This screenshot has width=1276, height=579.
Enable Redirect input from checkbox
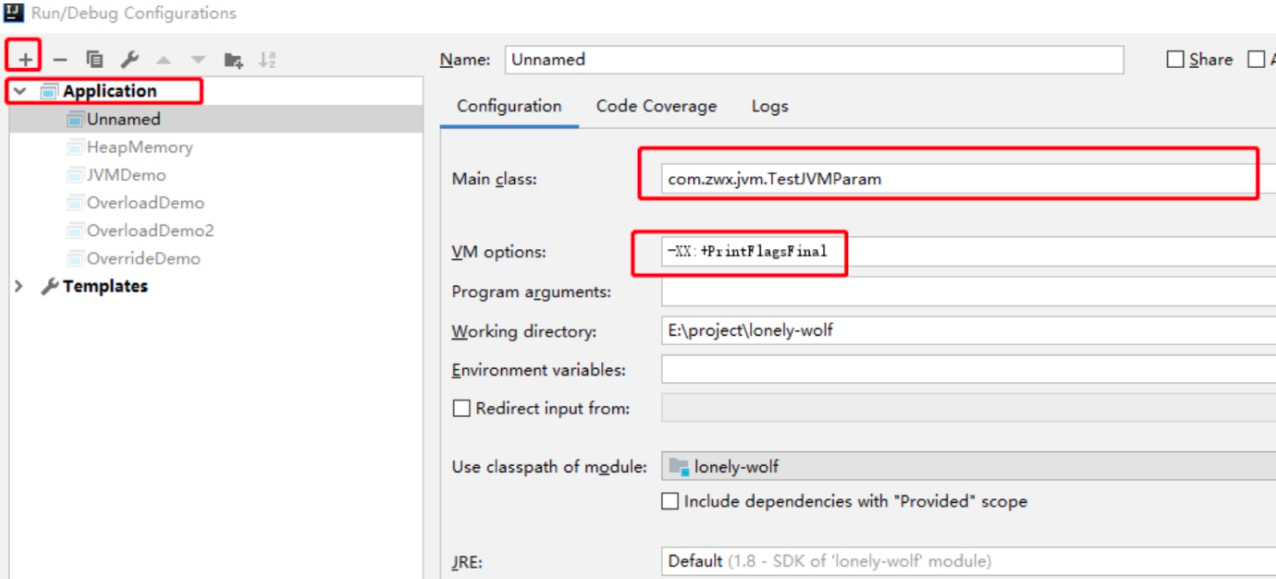pyautogui.click(x=461, y=408)
